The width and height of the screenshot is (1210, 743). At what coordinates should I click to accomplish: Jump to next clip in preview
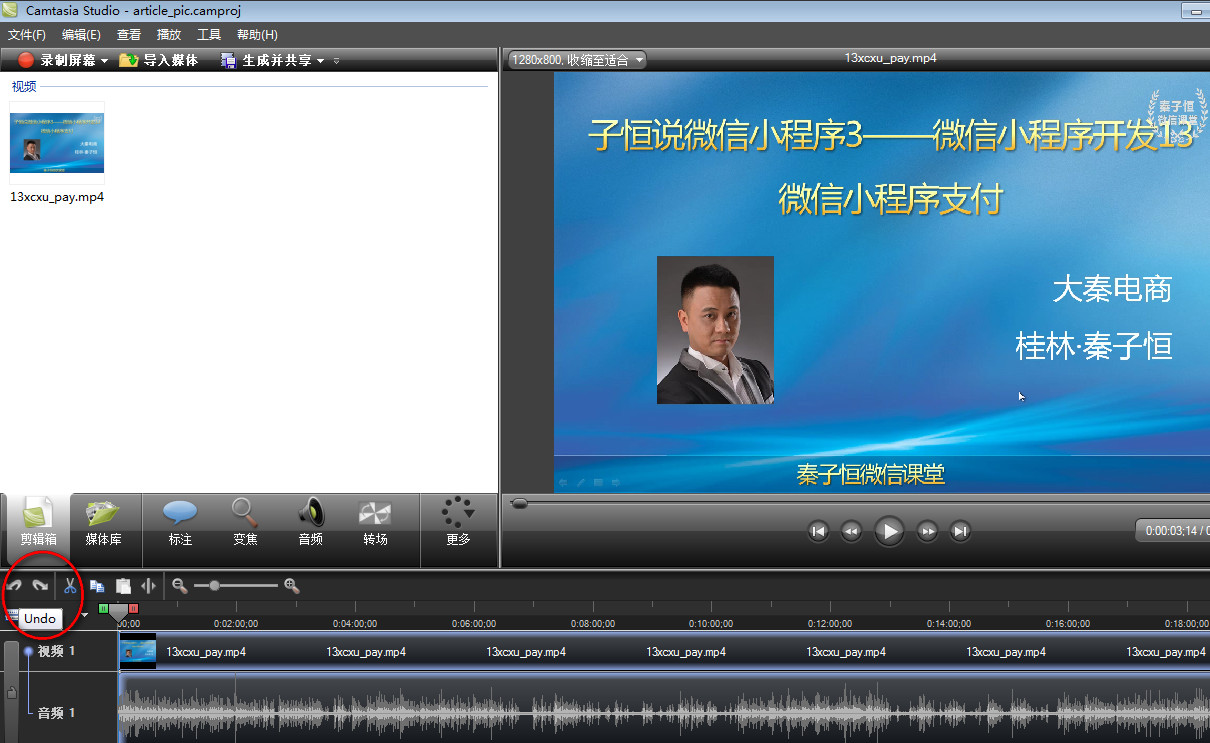[960, 531]
